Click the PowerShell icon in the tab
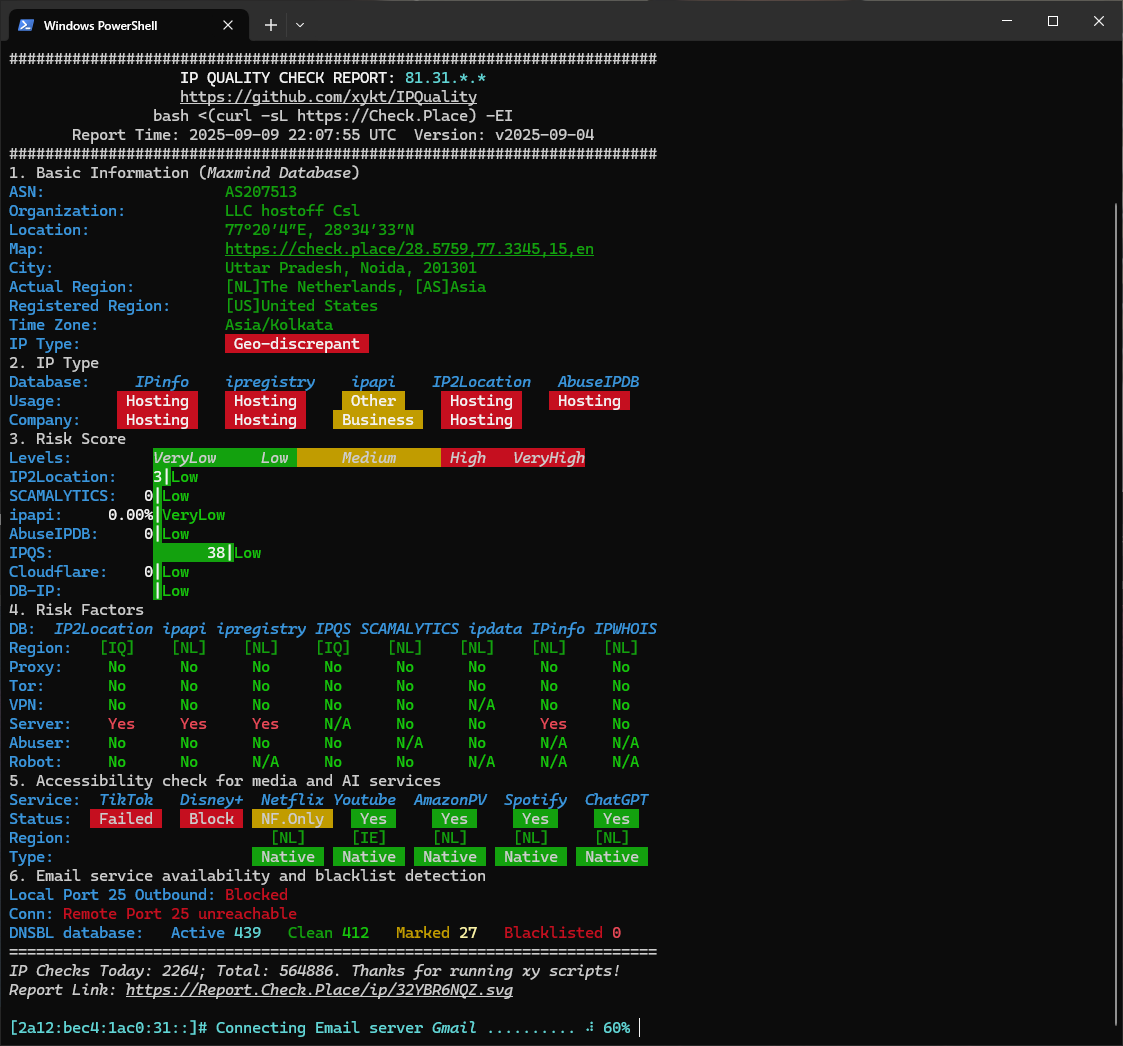Image resolution: width=1123 pixels, height=1046 pixels. [26, 25]
